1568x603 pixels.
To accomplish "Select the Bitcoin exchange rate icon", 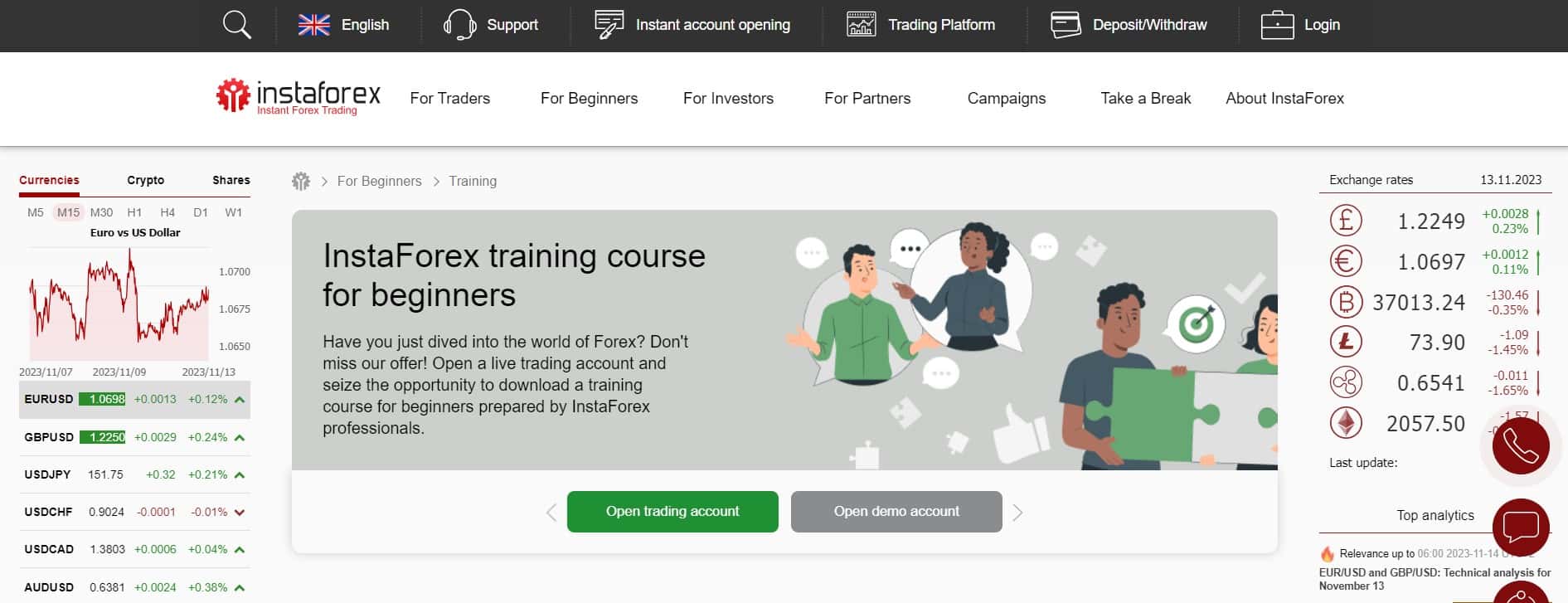I will (1346, 302).
